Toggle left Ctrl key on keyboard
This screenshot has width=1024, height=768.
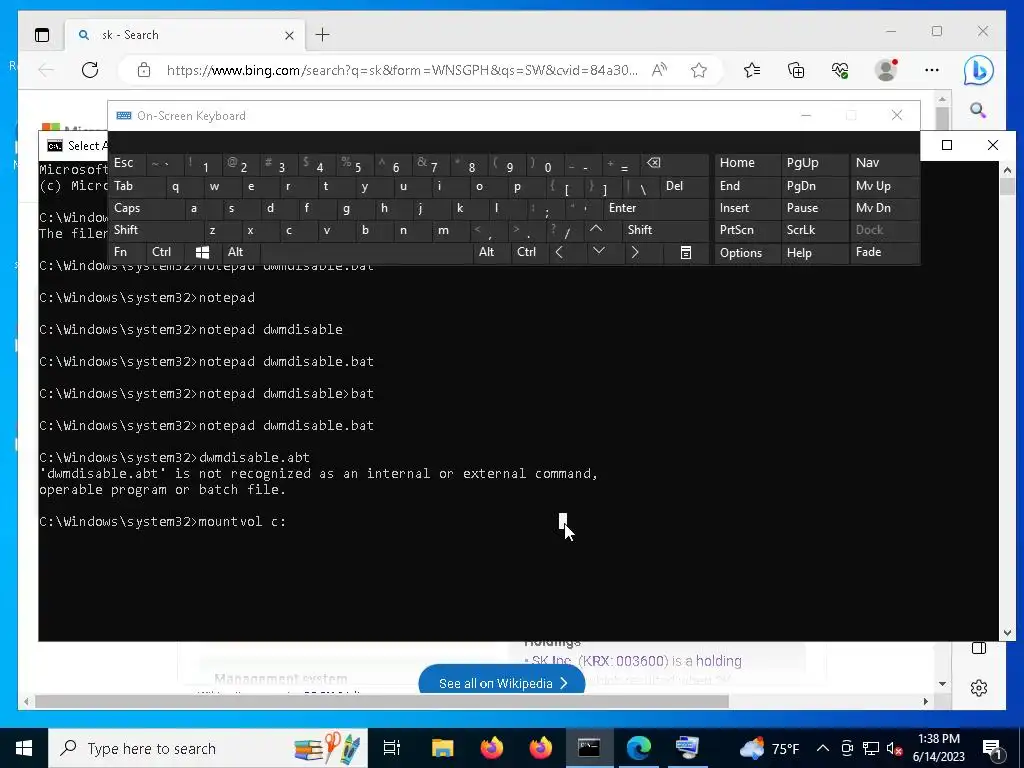tap(165, 252)
